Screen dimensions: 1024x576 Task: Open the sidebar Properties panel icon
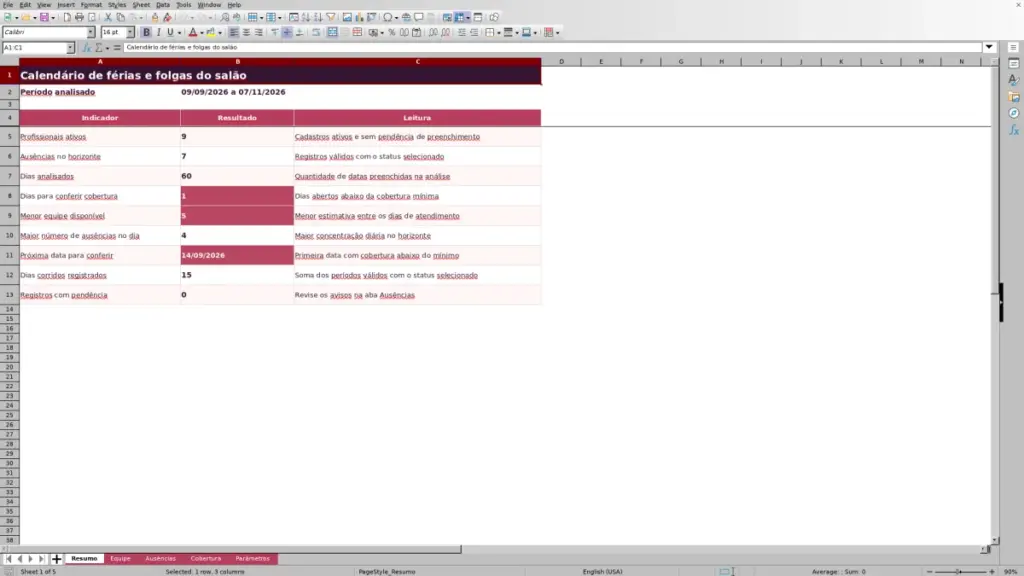point(1014,64)
